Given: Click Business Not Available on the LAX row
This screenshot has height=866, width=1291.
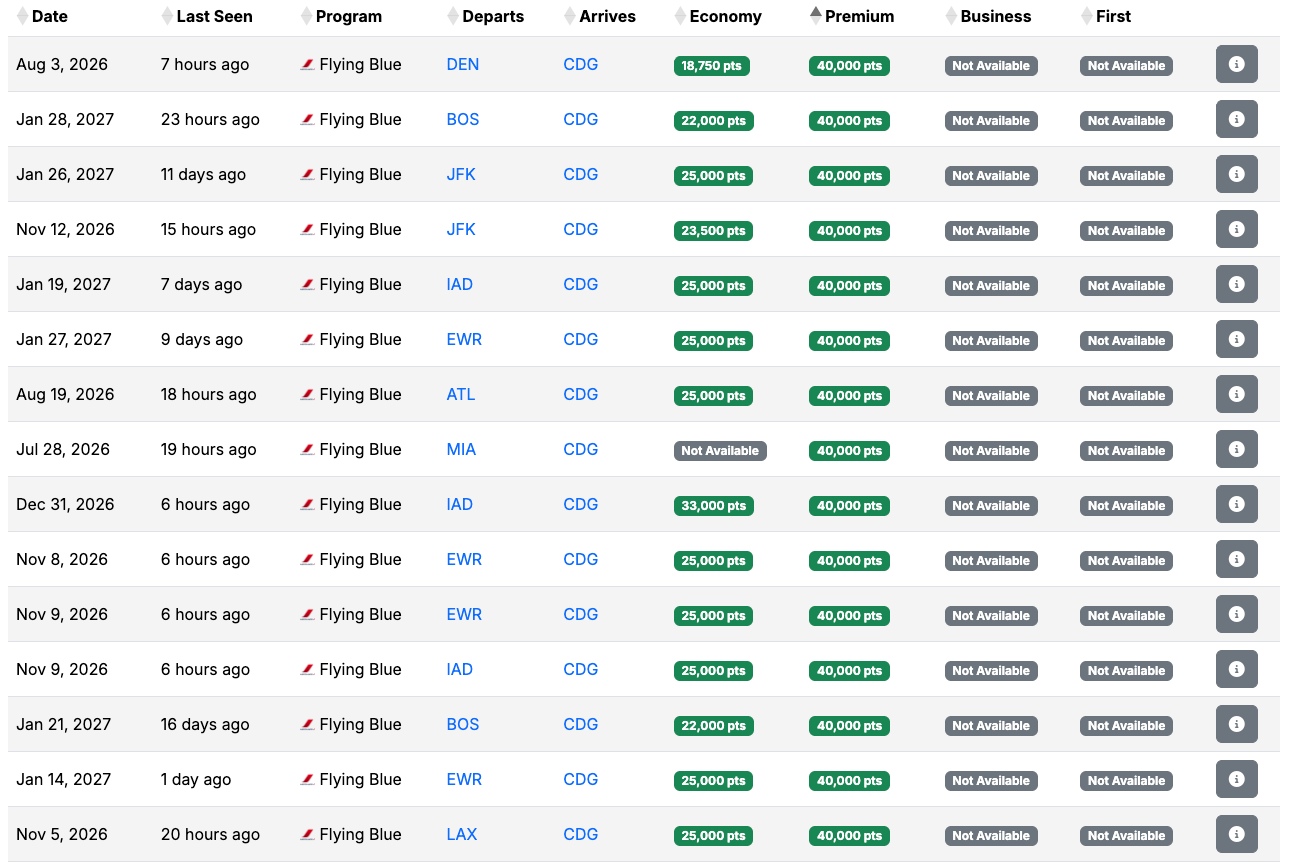Looking at the screenshot, I should (x=991, y=836).
